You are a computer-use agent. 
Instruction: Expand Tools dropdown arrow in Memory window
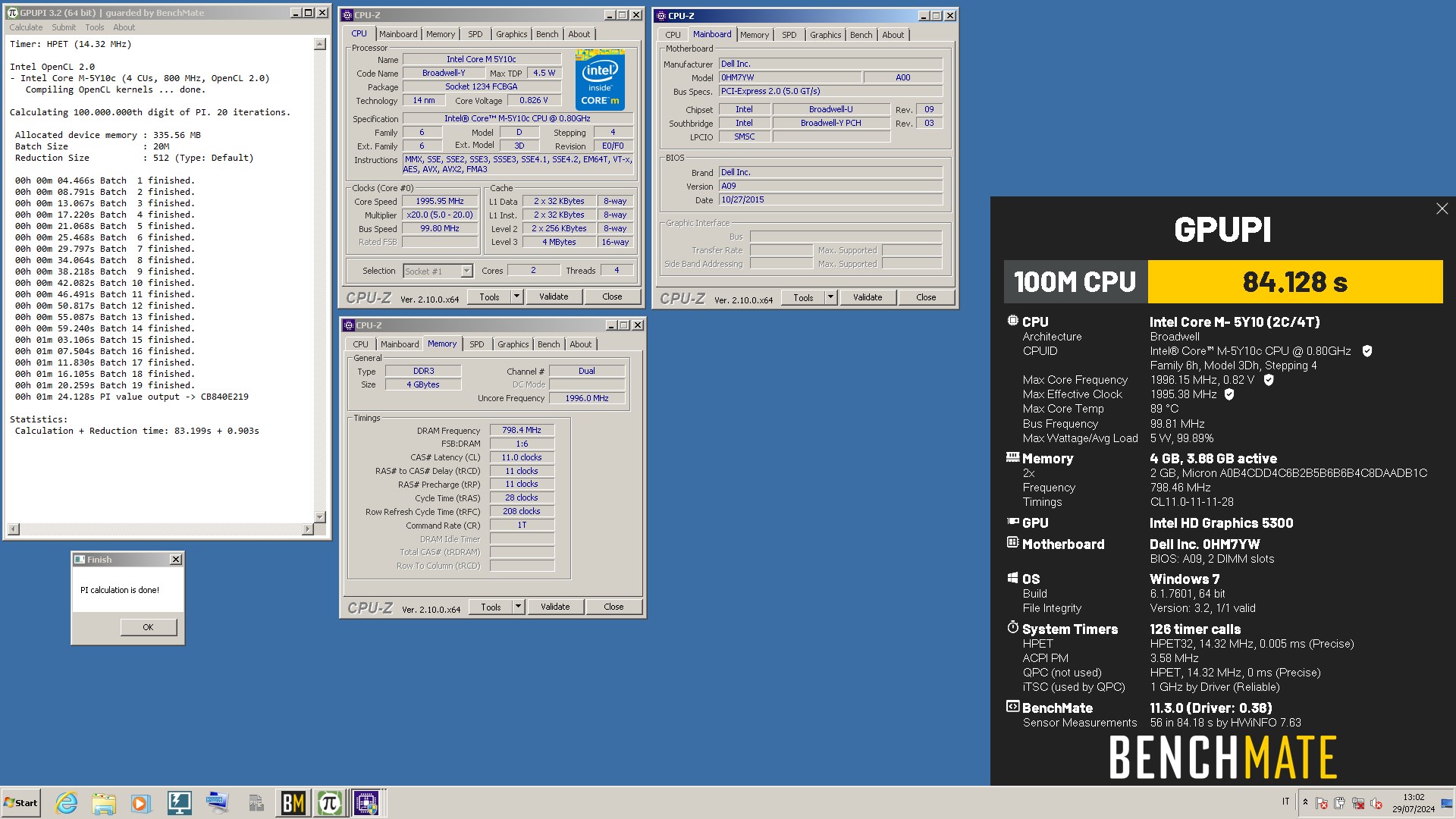518,607
